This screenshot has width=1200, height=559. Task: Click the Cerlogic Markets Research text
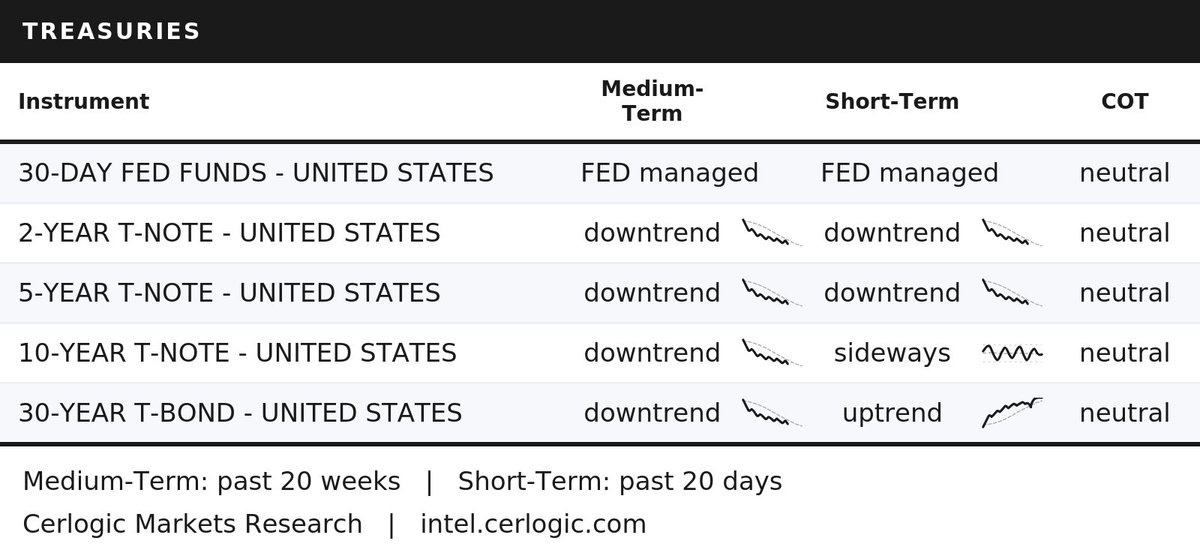pyautogui.click(x=192, y=524)
